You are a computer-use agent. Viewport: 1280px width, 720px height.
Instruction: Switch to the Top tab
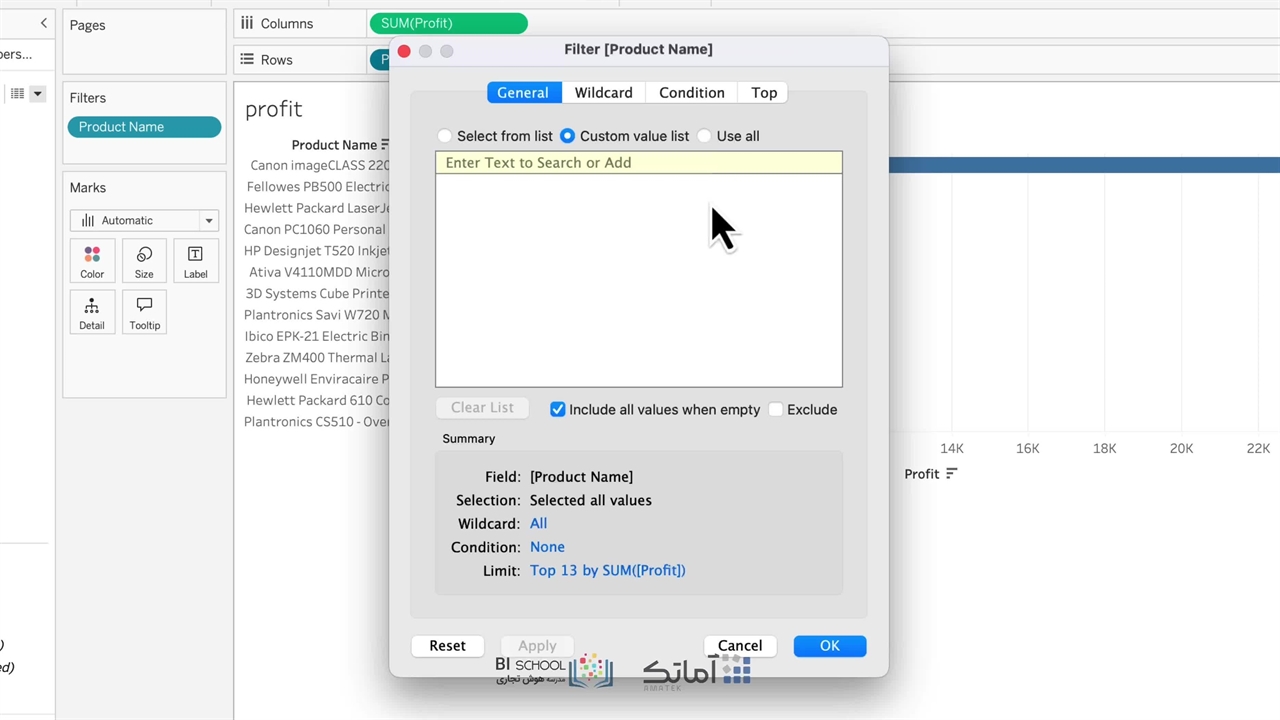(764, 93)
